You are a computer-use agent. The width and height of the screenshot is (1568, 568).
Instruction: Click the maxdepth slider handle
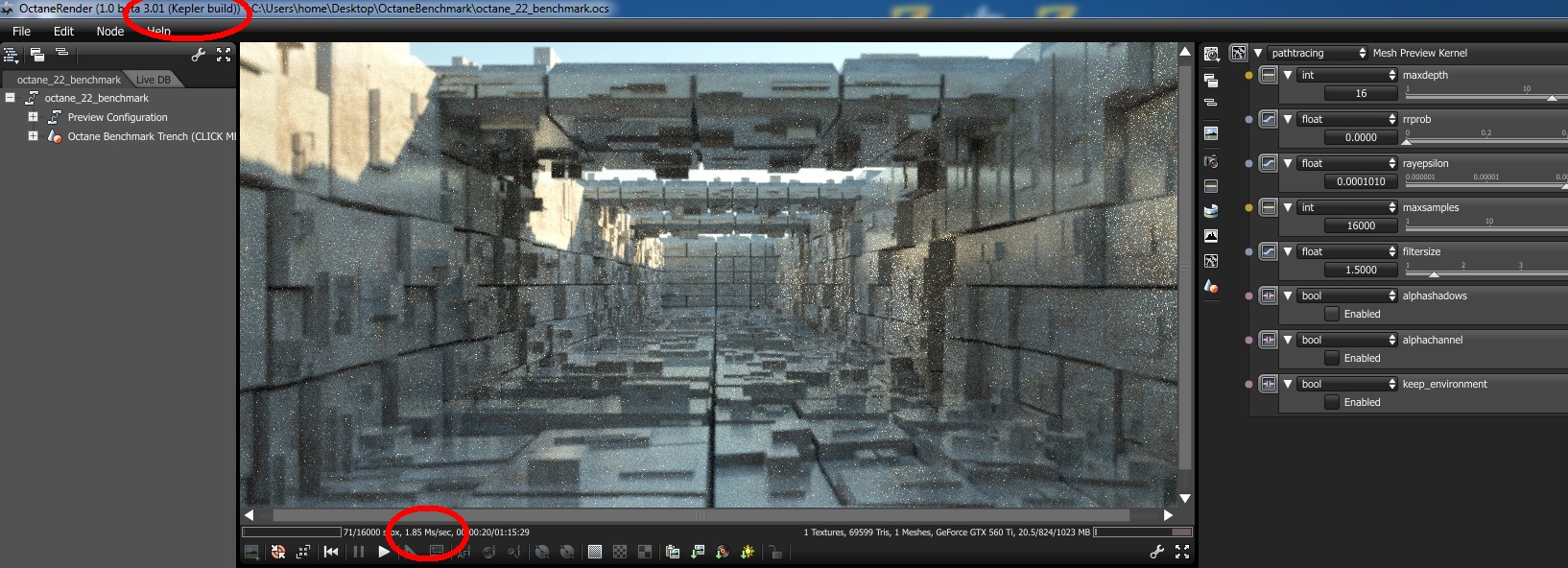[1552, 98]
